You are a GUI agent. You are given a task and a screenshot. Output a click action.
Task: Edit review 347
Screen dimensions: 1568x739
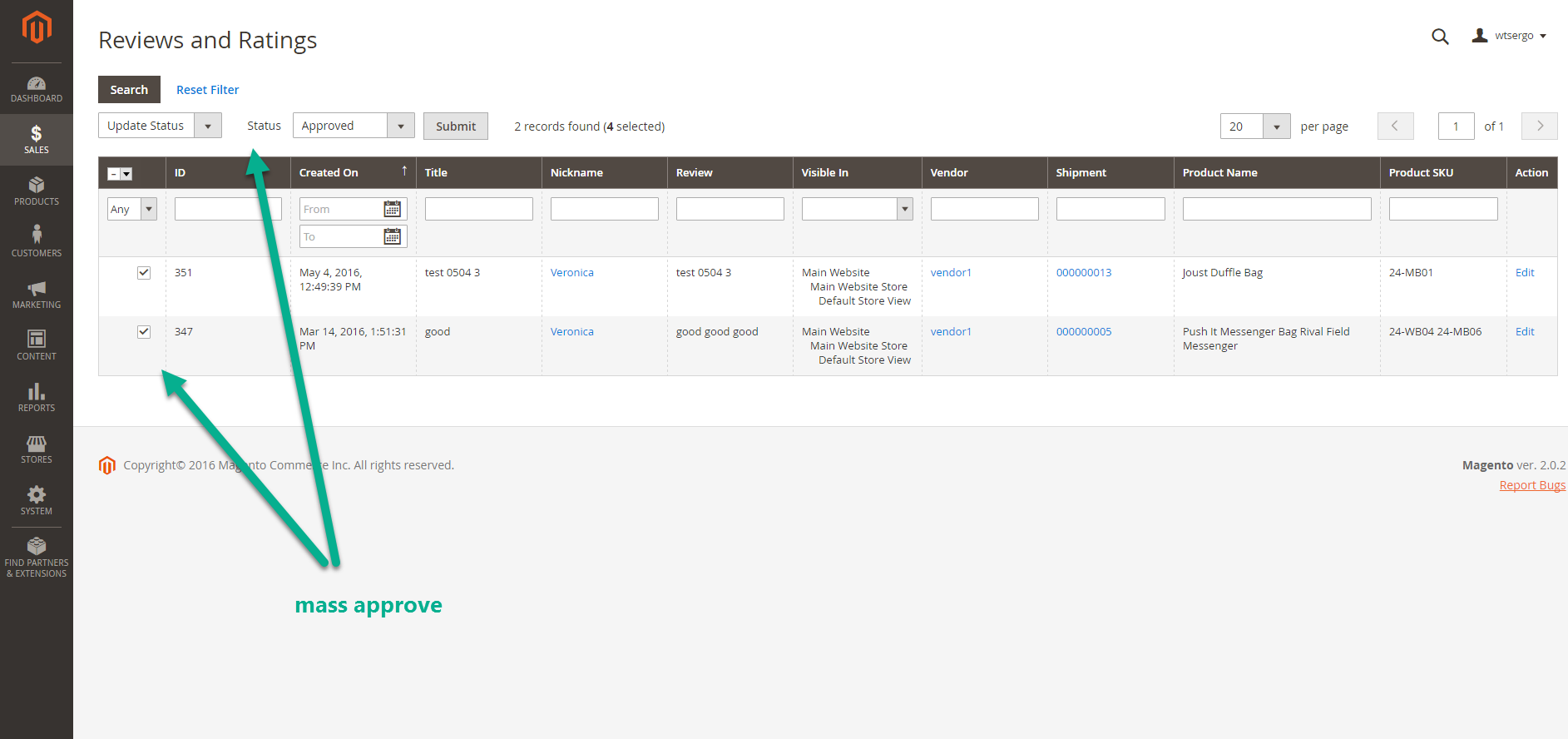pos(1525,331)
